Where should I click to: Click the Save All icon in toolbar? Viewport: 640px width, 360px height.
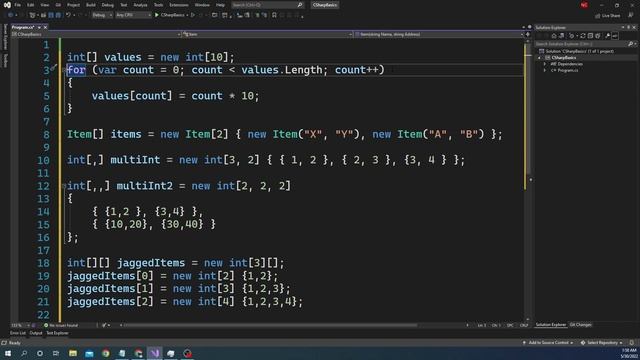coord(58,15)
